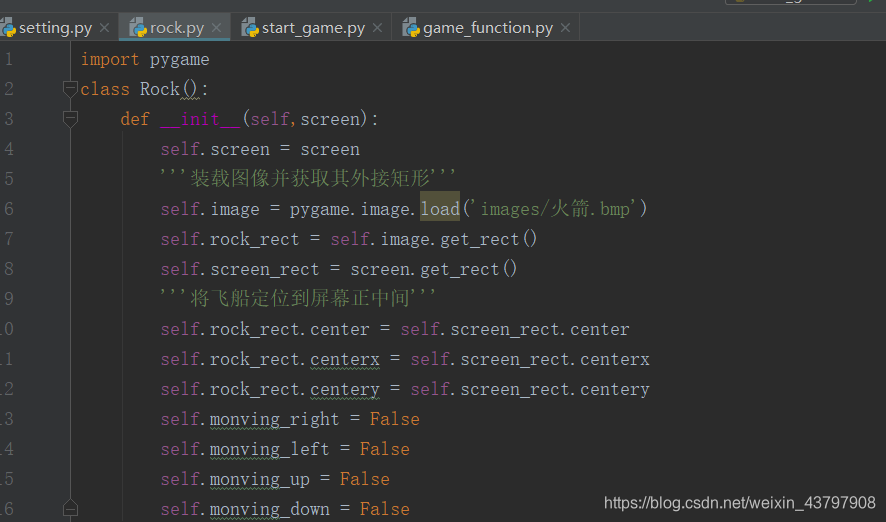Click the __init__ method name
This screenshot has height=522, width=886.
click(x=200, y=119)
